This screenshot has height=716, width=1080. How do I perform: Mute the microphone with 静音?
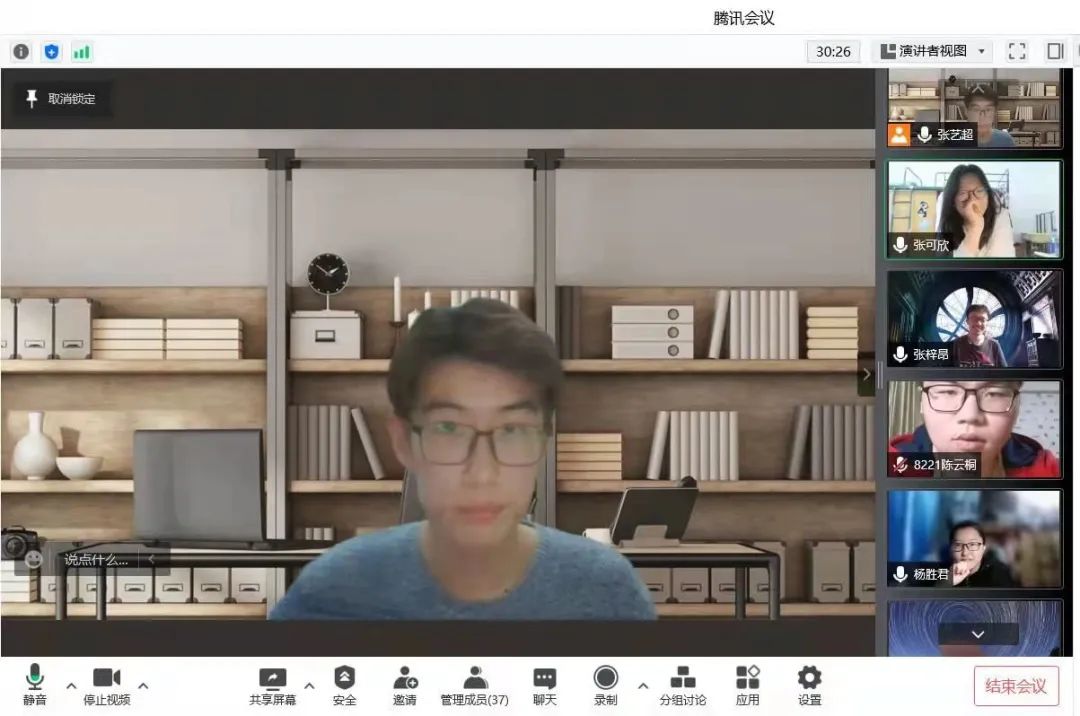(x=35, y=686)
